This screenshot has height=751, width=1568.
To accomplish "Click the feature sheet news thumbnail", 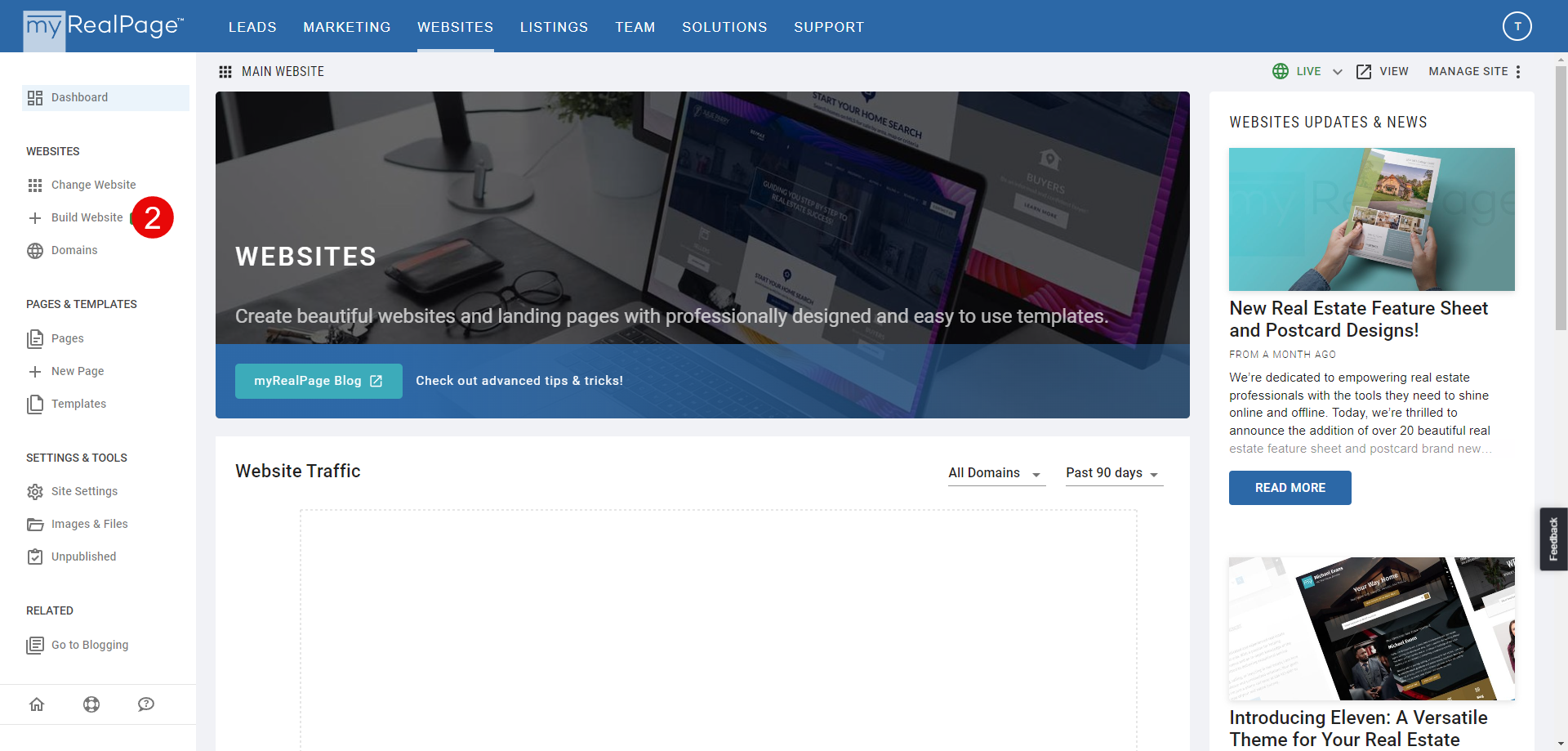I will [1372, 219].
